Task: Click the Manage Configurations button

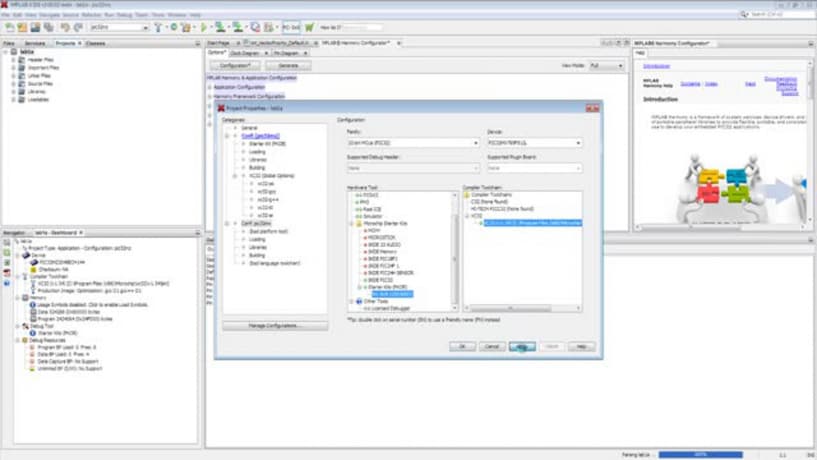Action: (275, 326)
